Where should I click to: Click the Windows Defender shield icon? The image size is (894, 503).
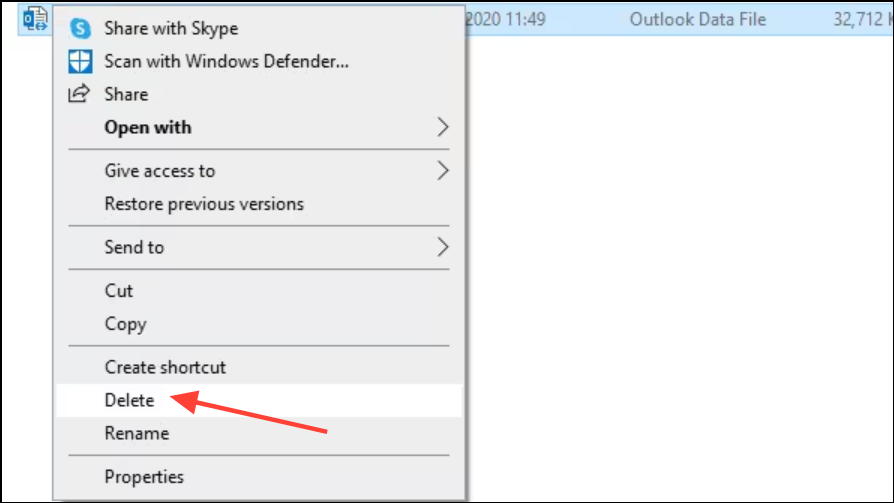(80, 62)
